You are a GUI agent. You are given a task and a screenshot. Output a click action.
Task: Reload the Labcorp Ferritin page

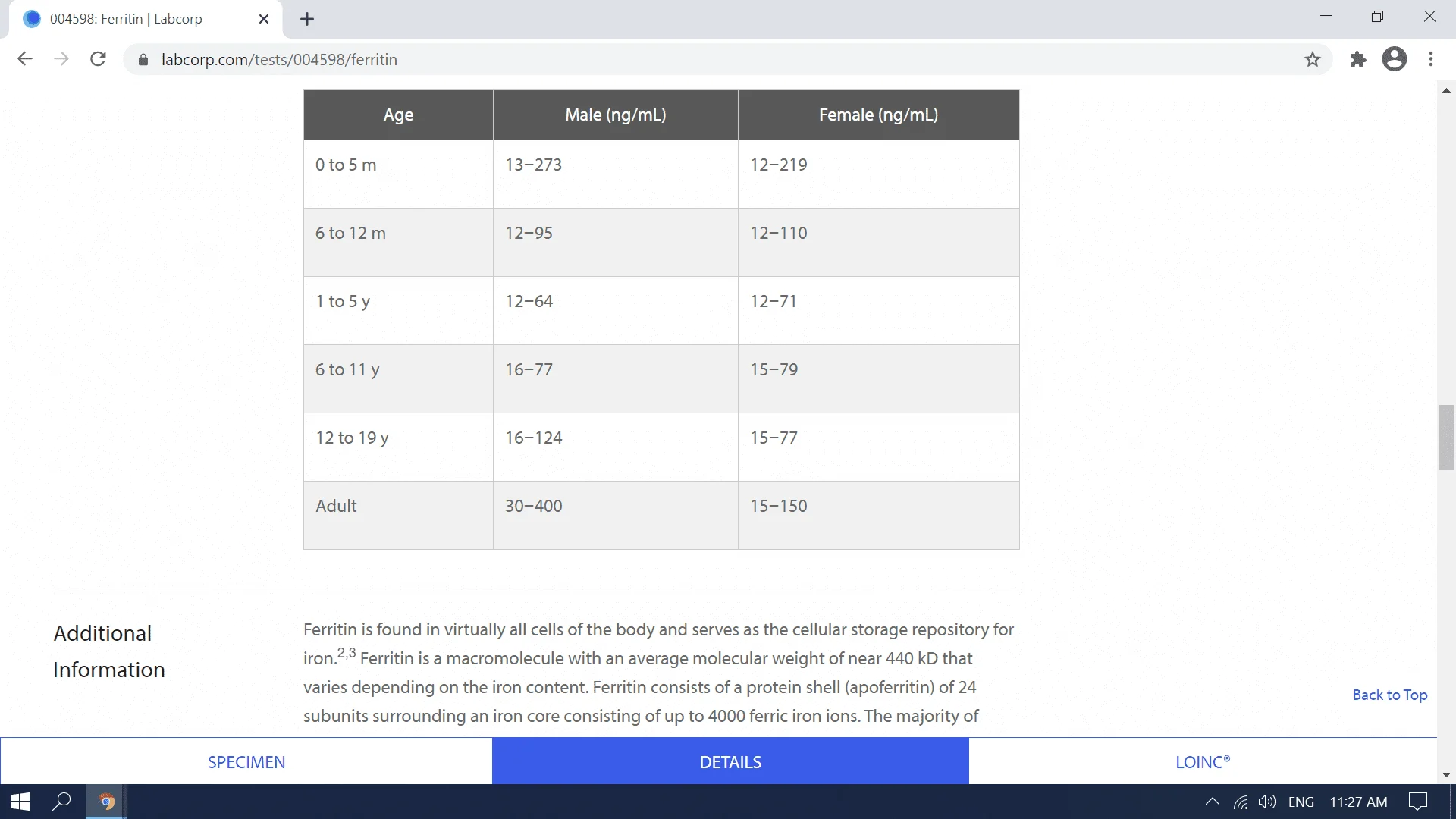(x=98, y=59)
